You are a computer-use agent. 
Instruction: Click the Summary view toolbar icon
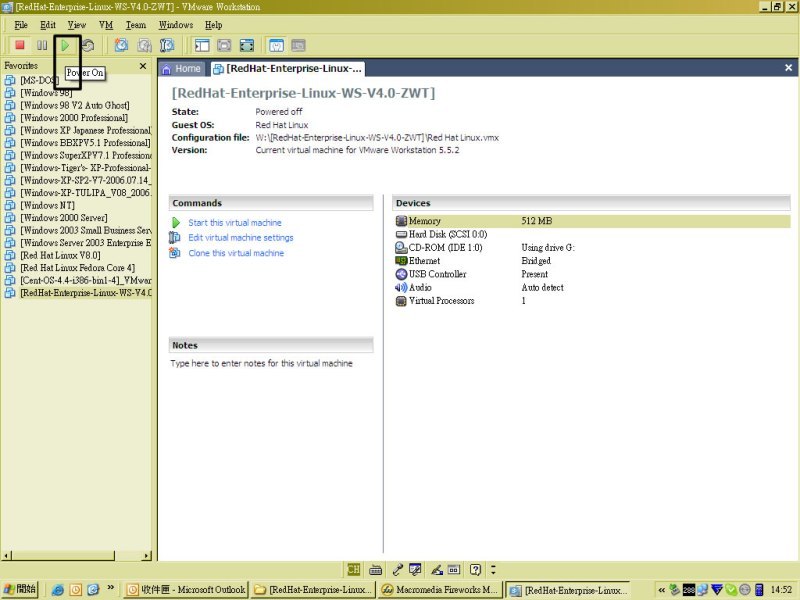pyautogui.click(x=276, y=45)
